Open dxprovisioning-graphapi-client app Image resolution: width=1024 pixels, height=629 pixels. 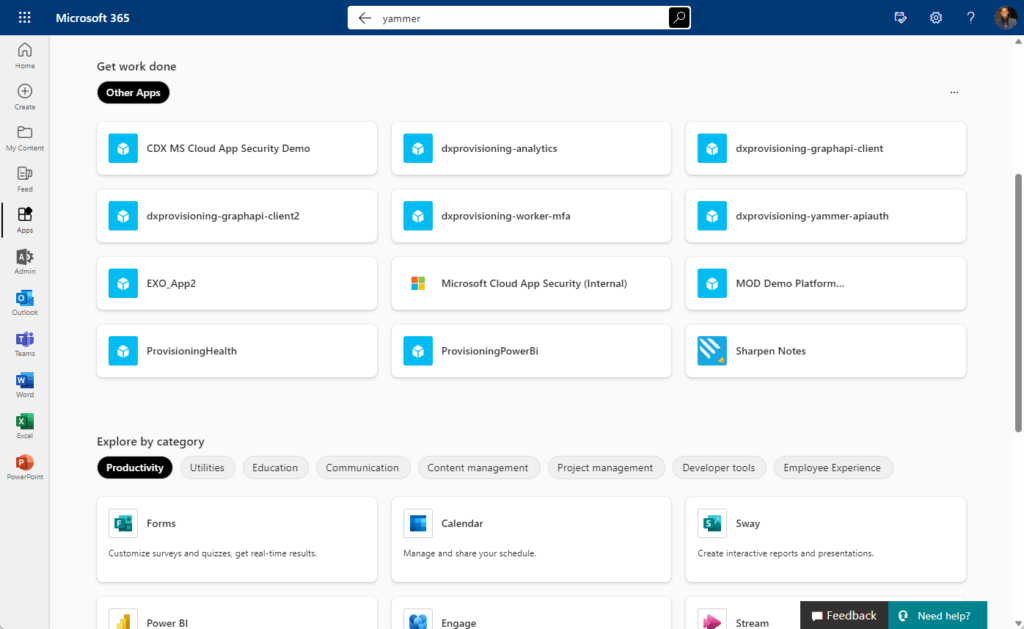coord(825,148)
